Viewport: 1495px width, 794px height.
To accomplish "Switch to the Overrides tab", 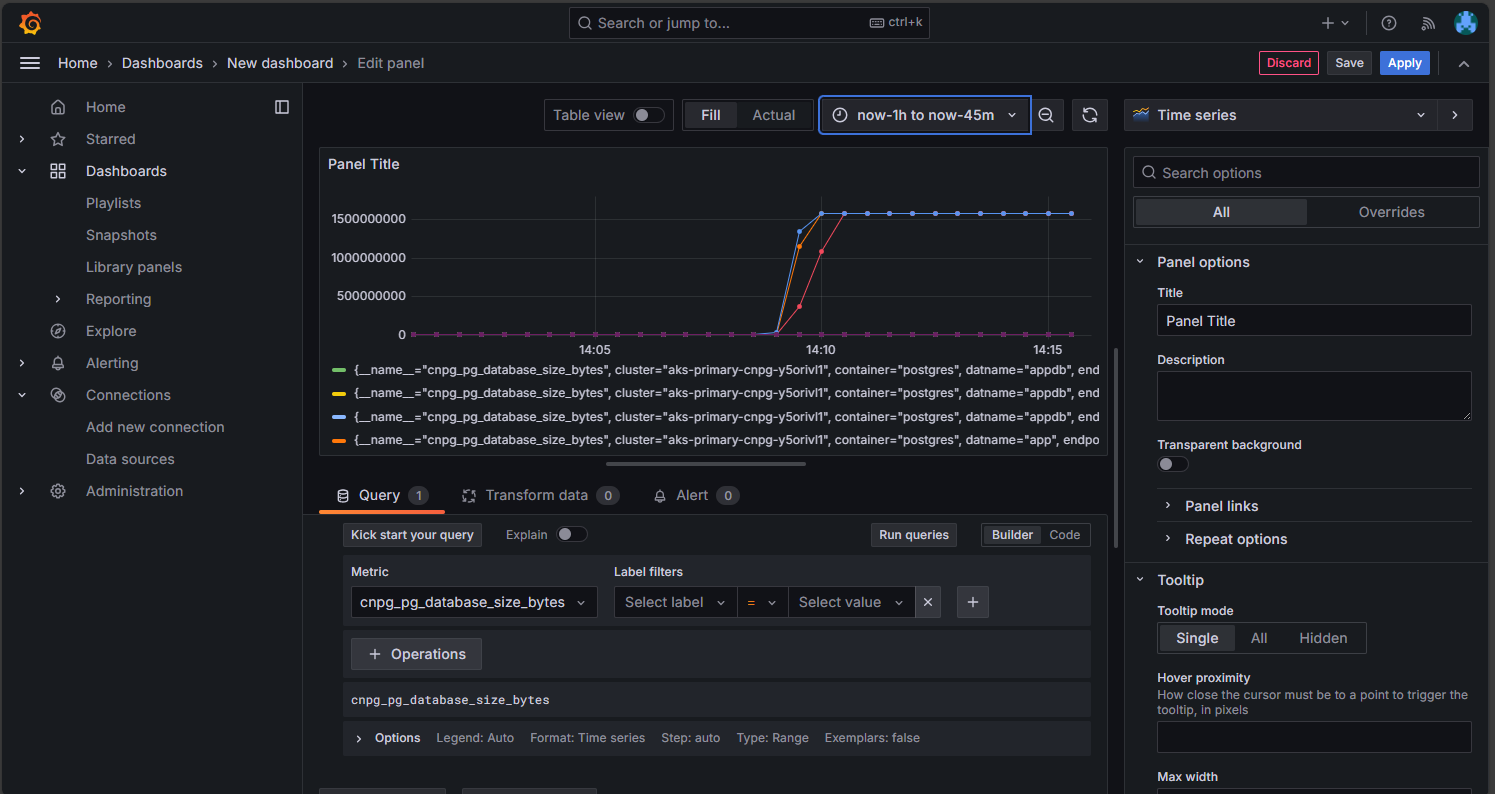I will (1391, 212).
